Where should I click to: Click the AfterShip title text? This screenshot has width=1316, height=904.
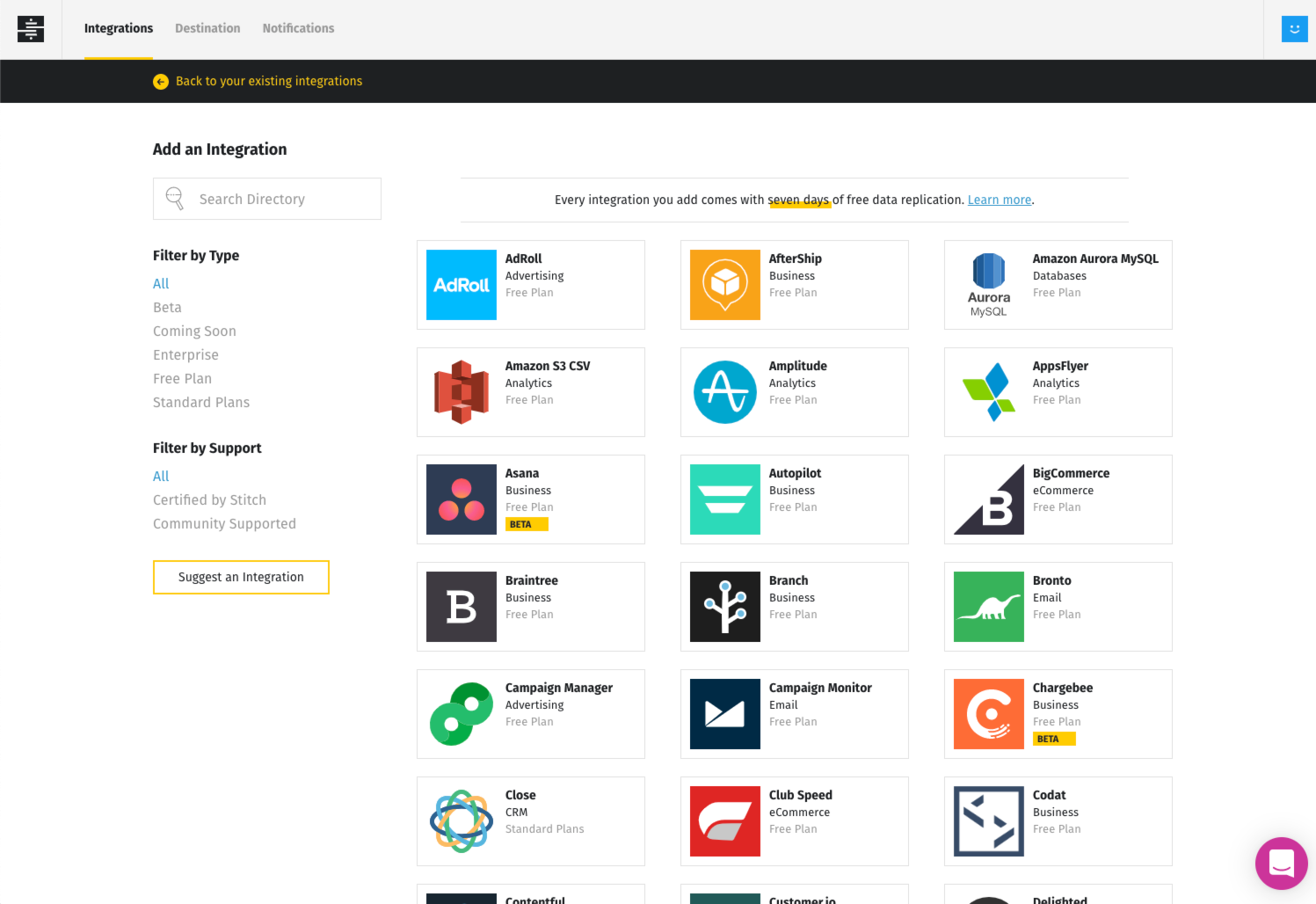(x=796, y=259)
